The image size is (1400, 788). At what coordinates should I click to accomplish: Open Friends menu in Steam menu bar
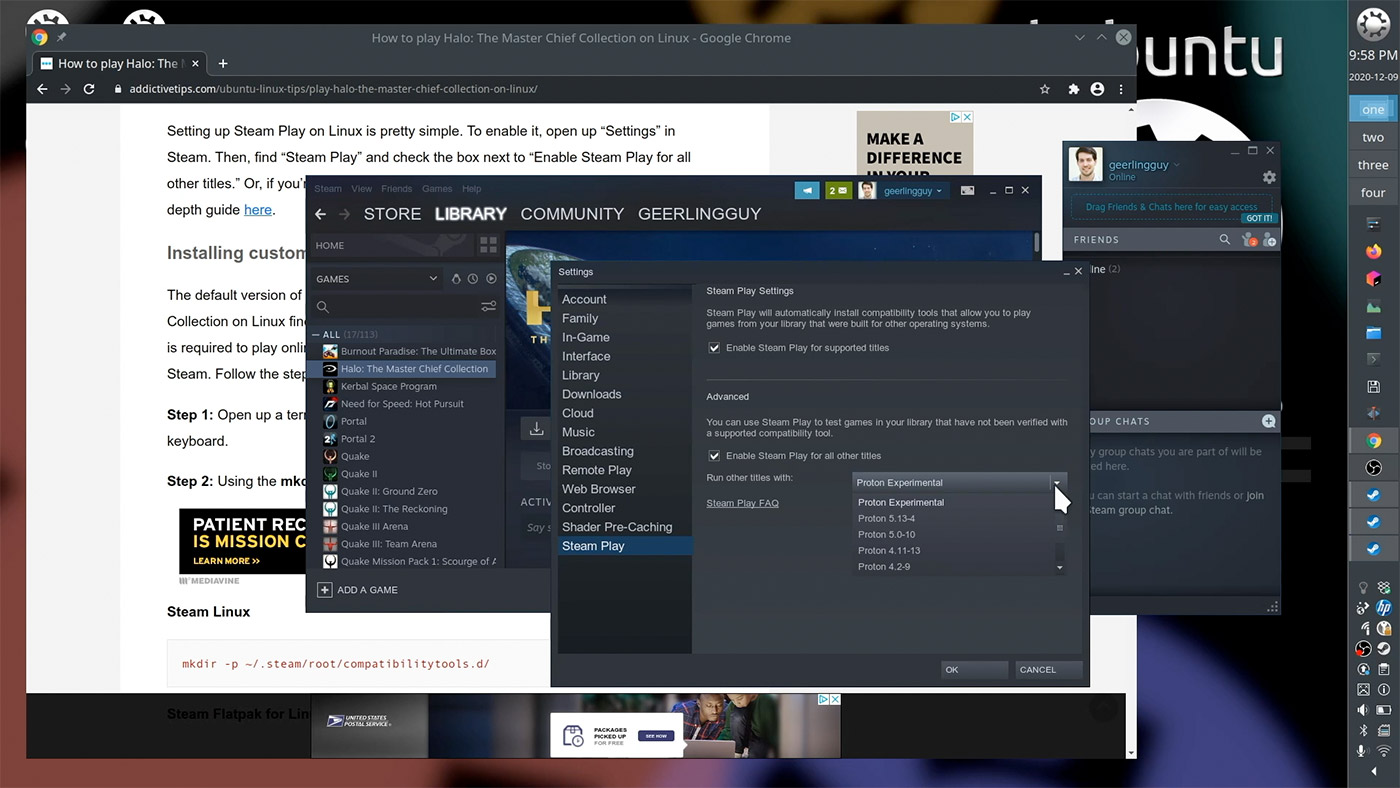pyautogui.click(x=396, y=189)
